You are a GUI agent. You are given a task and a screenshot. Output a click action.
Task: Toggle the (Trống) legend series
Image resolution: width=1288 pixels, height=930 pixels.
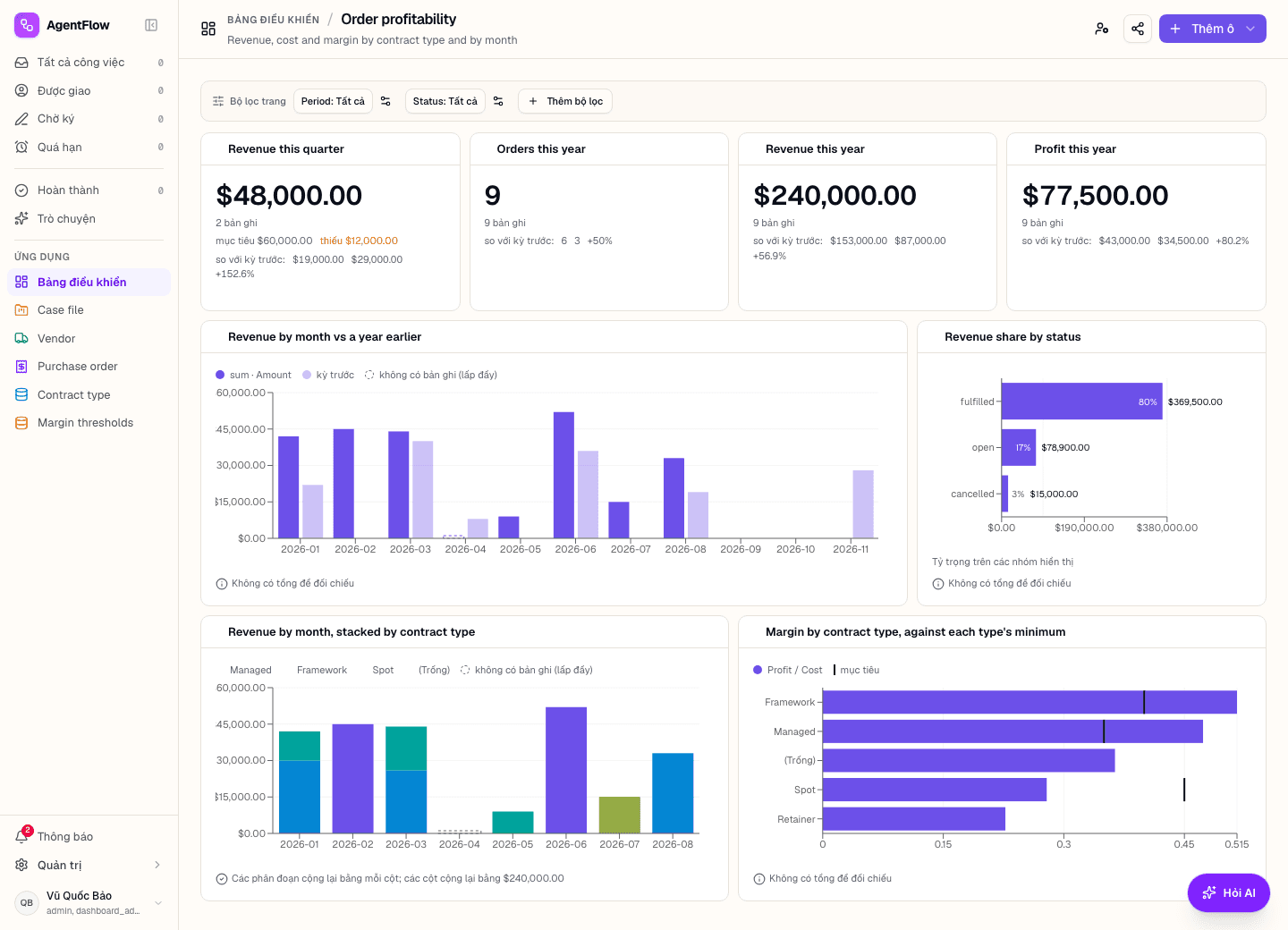428,670
